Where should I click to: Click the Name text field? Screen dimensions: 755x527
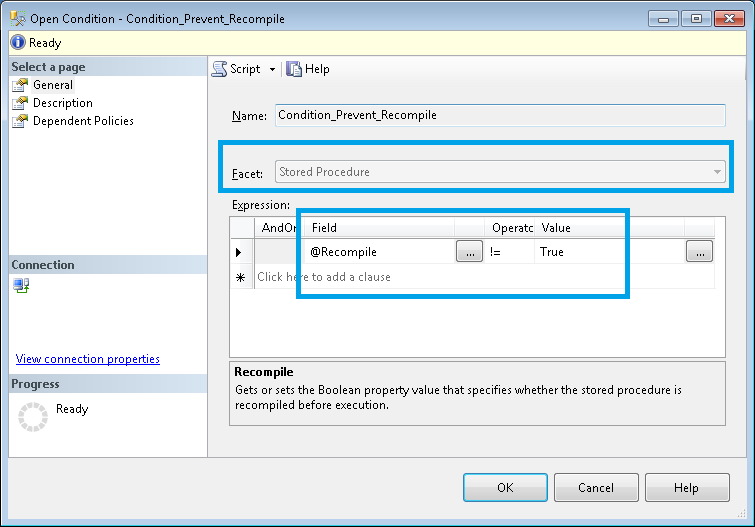(x=499, y=115)
